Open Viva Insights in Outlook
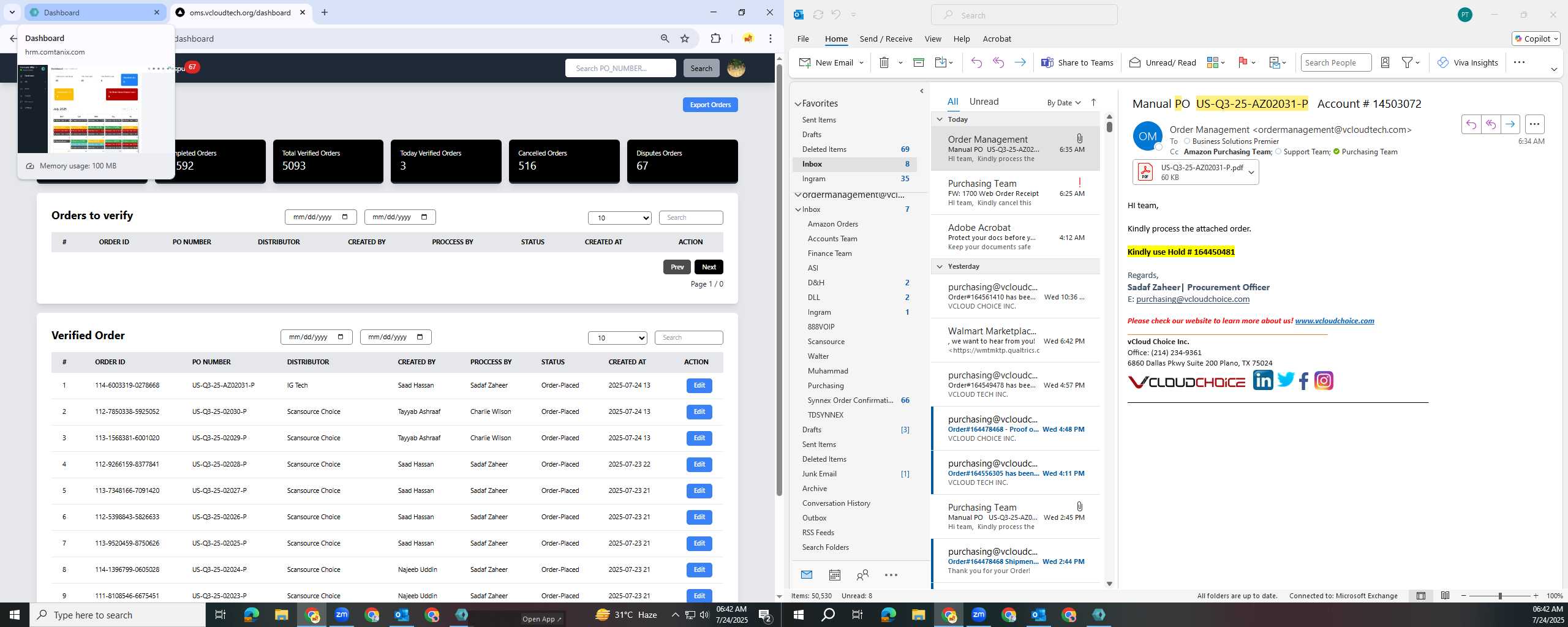This screenshot has width=1568, height=627. pos(1468,62)
